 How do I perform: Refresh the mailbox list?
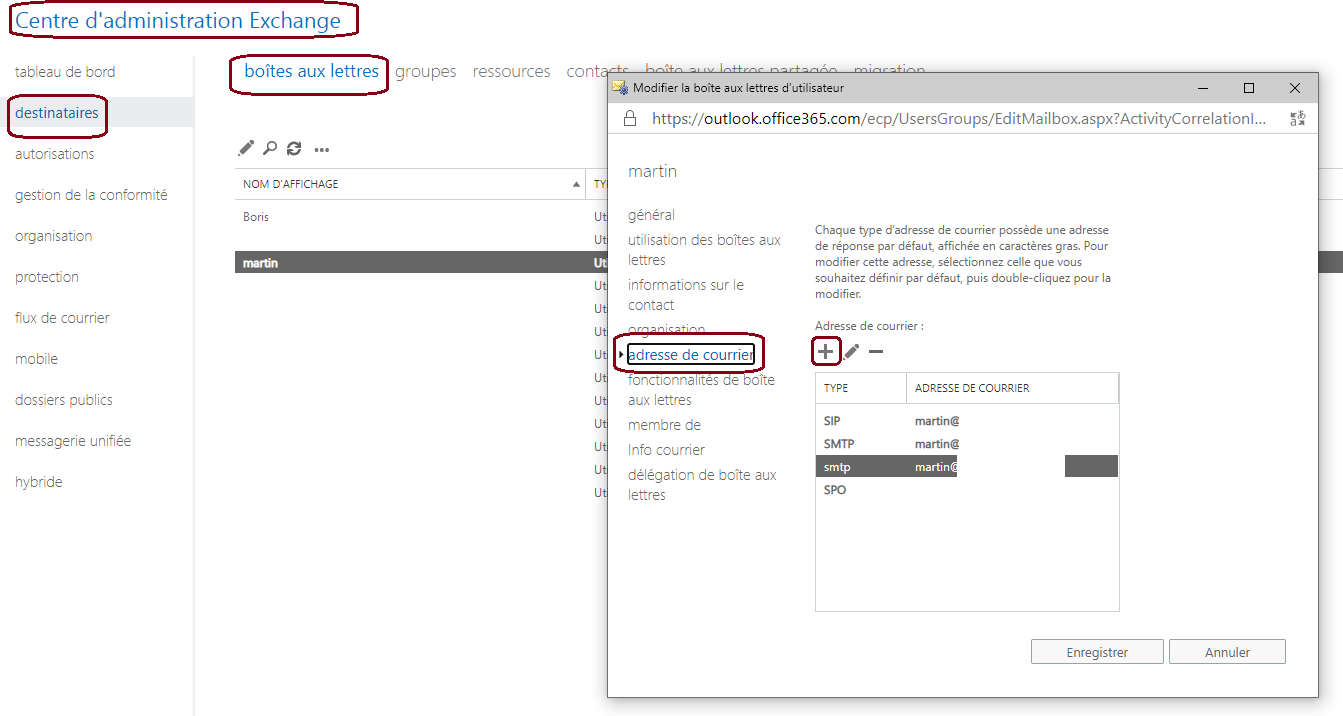click(x=294, y=148)
